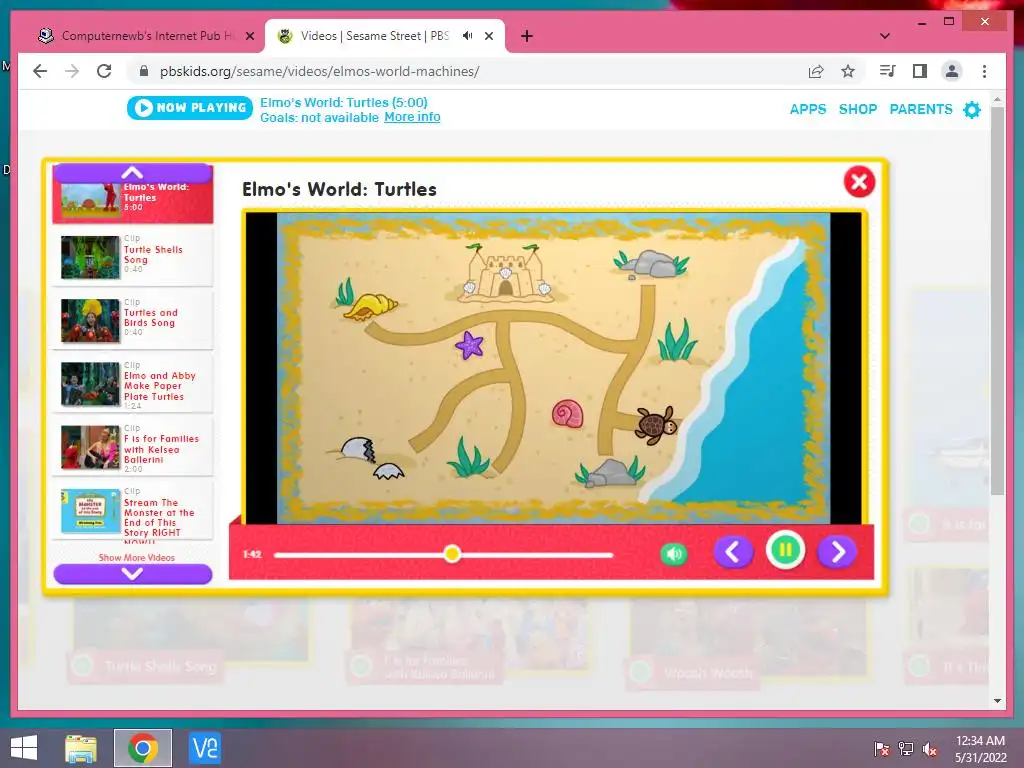Screen dimensions: 1024x768
Task: Select the Videos Sesame Street PBS tab
Action: pos(374,36)
